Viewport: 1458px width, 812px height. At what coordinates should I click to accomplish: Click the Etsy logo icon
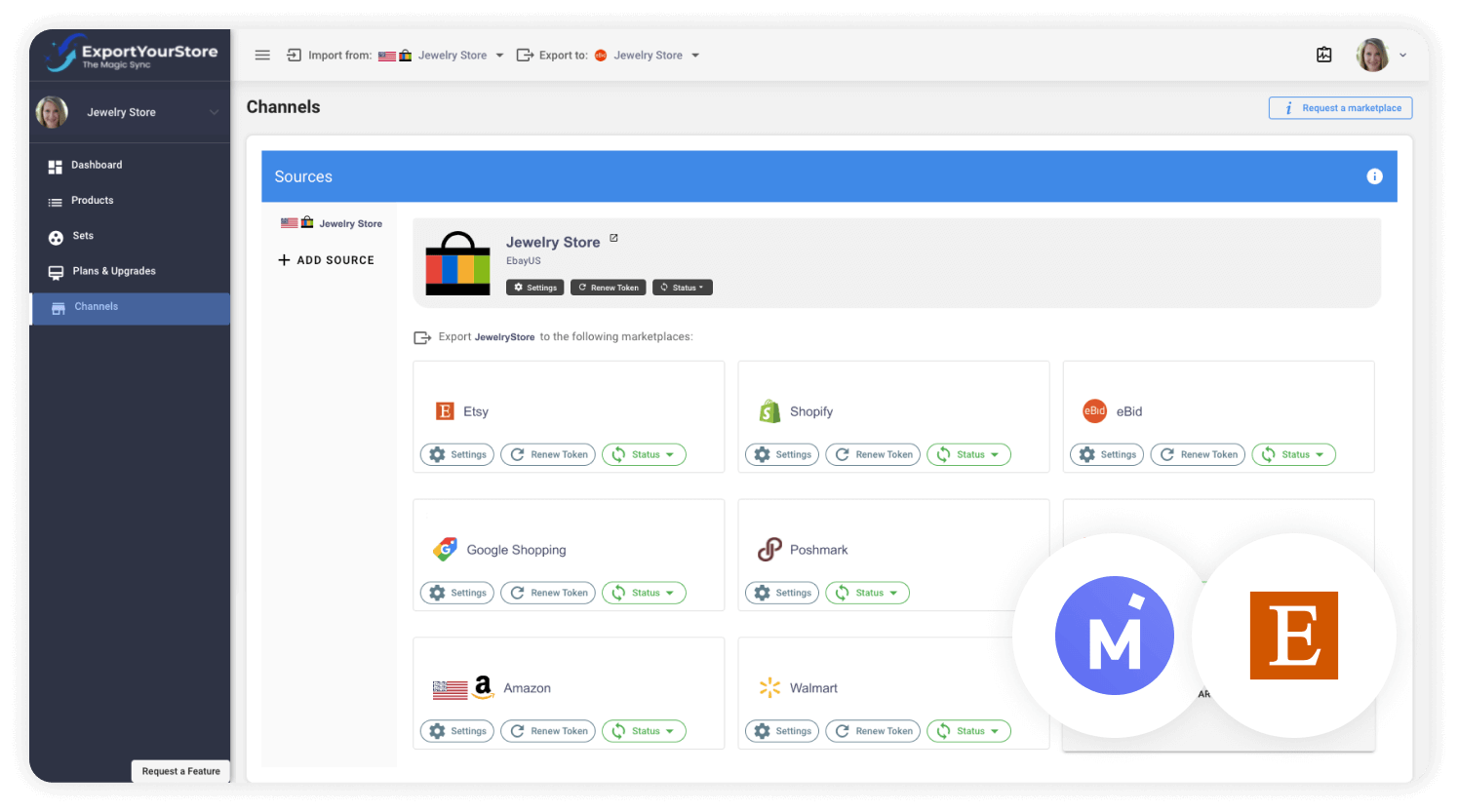click(x=445, y=411)
